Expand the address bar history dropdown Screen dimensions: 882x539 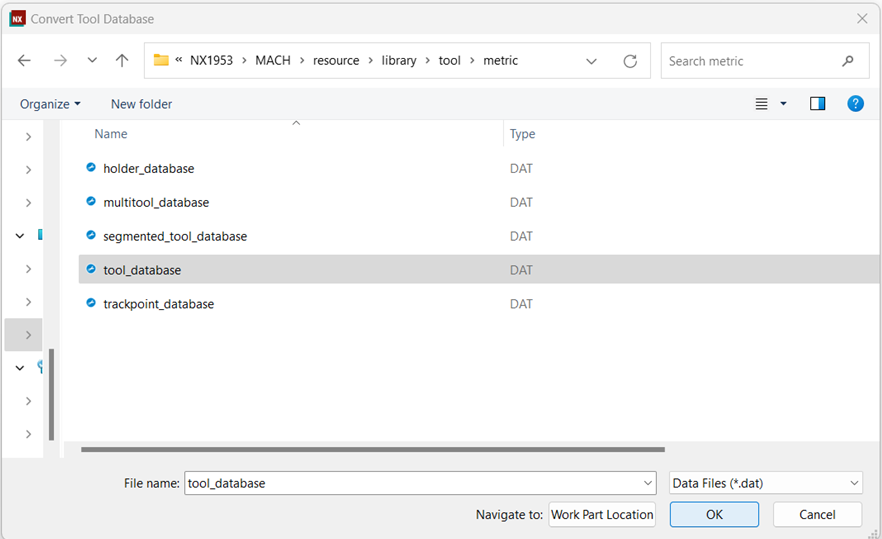(x=591, y=61)
